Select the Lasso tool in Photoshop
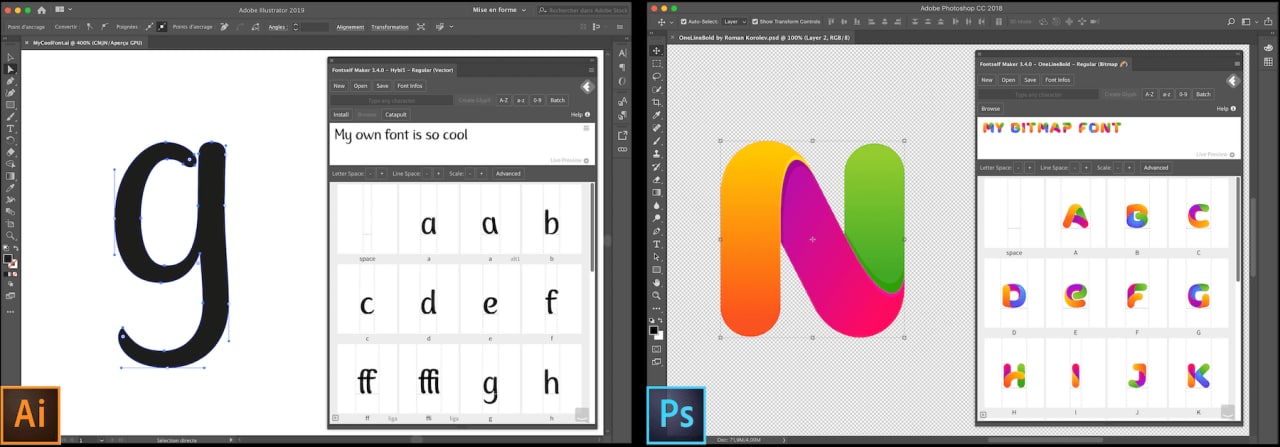Viewport: 1280px width, 447px height. pos(657,76)
